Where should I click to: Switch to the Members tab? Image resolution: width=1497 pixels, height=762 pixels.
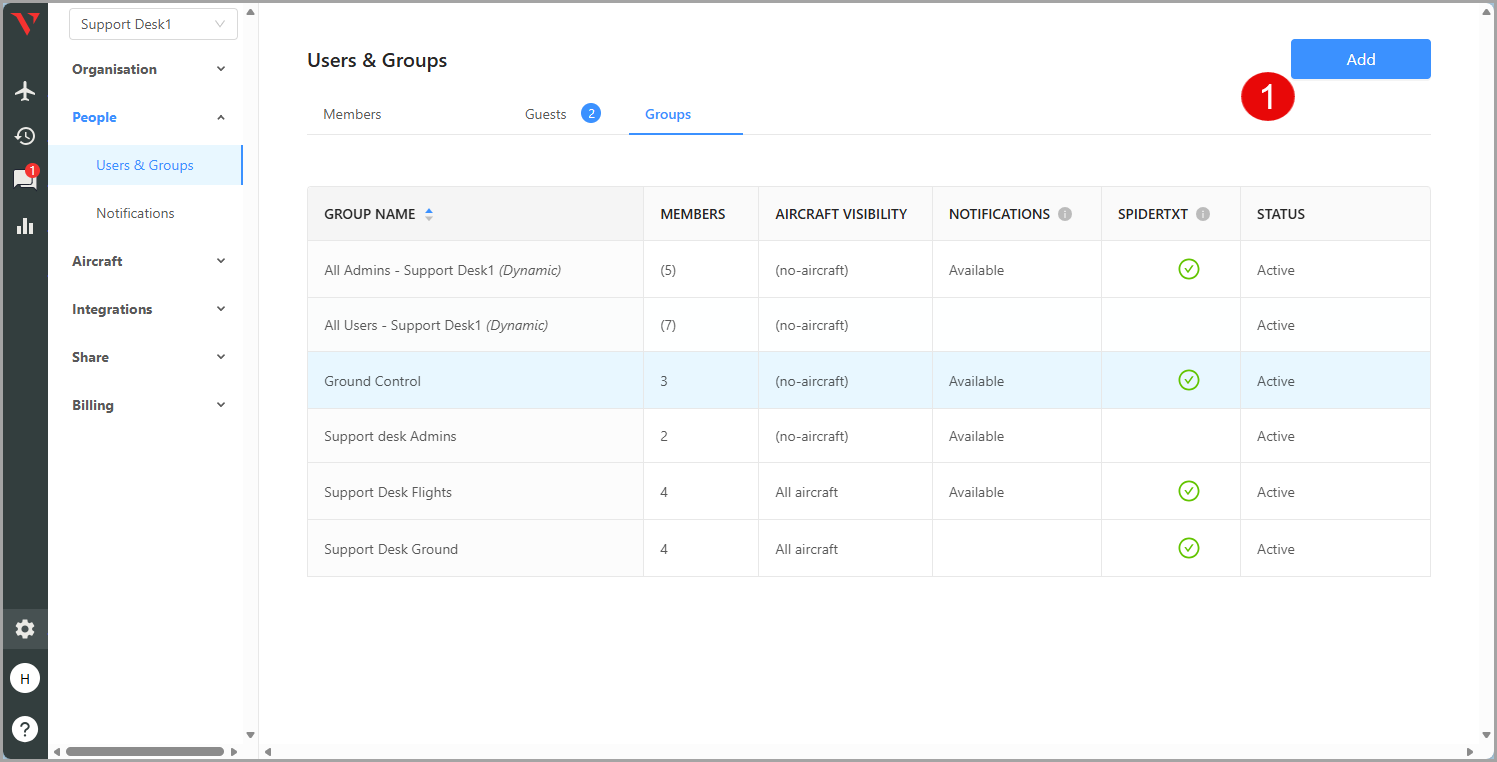tap(352, 114)
